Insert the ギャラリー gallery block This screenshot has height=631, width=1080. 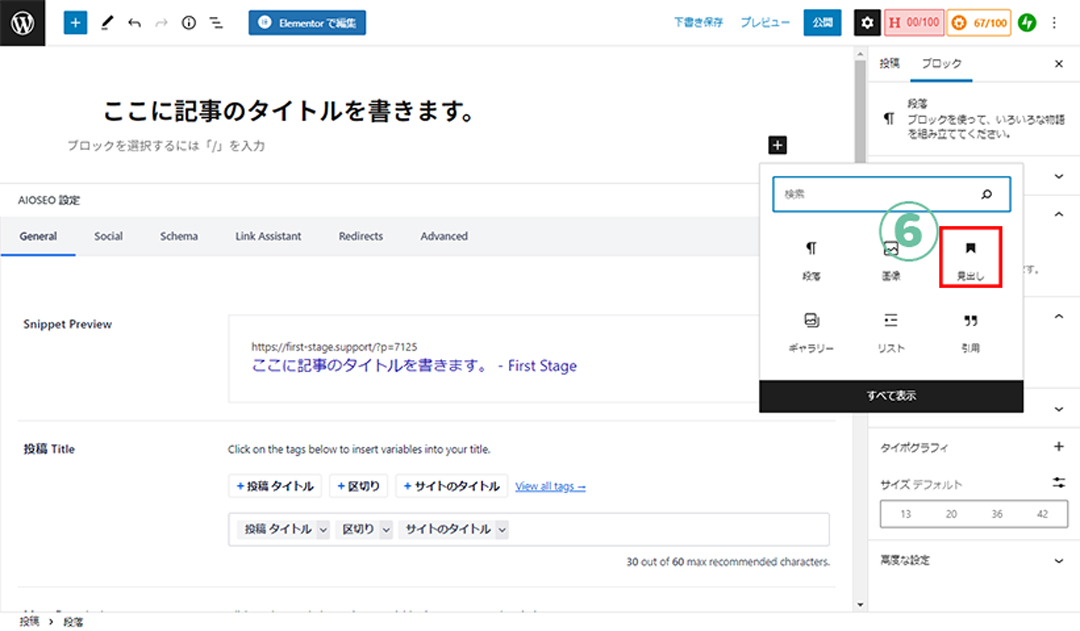[810, 331]
